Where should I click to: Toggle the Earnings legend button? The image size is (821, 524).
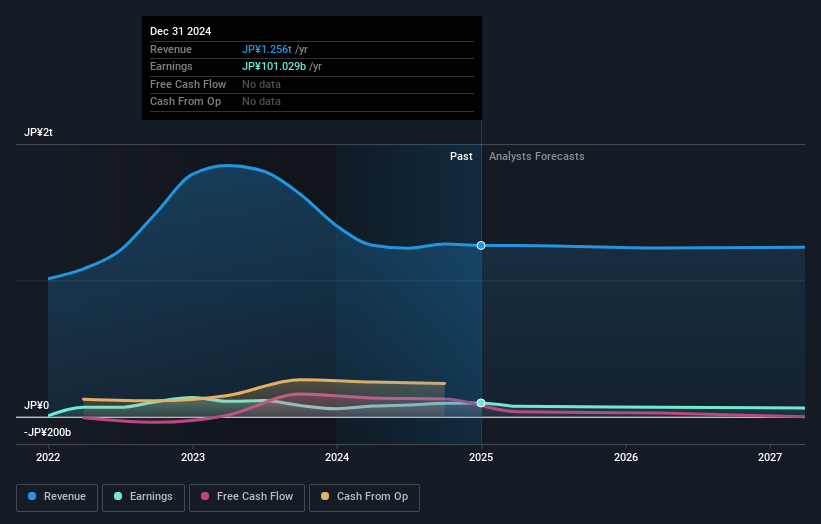143,497
